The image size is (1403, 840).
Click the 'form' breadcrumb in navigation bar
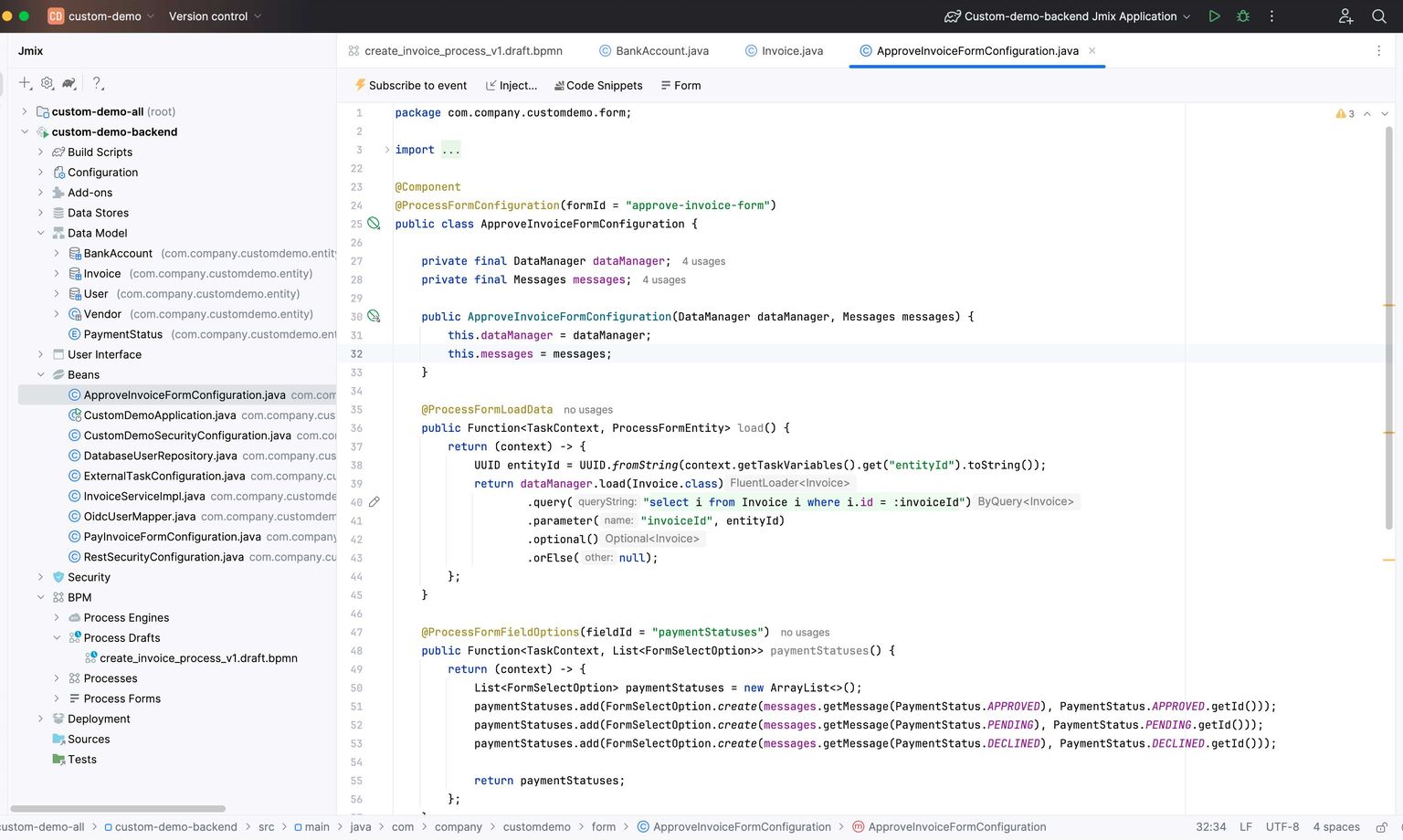(604, 827)
